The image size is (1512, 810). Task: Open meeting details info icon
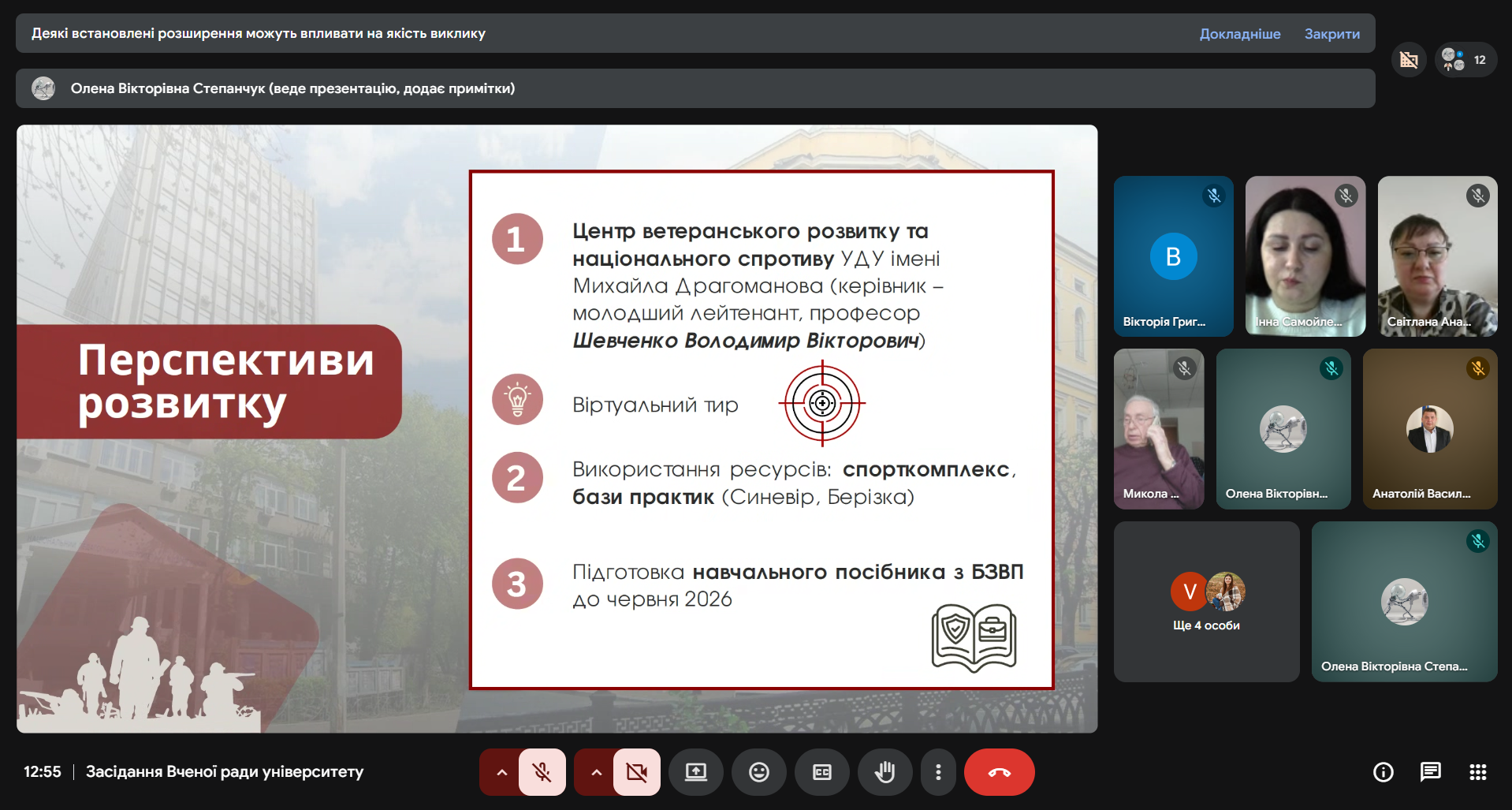click(x=1383, y=772)
